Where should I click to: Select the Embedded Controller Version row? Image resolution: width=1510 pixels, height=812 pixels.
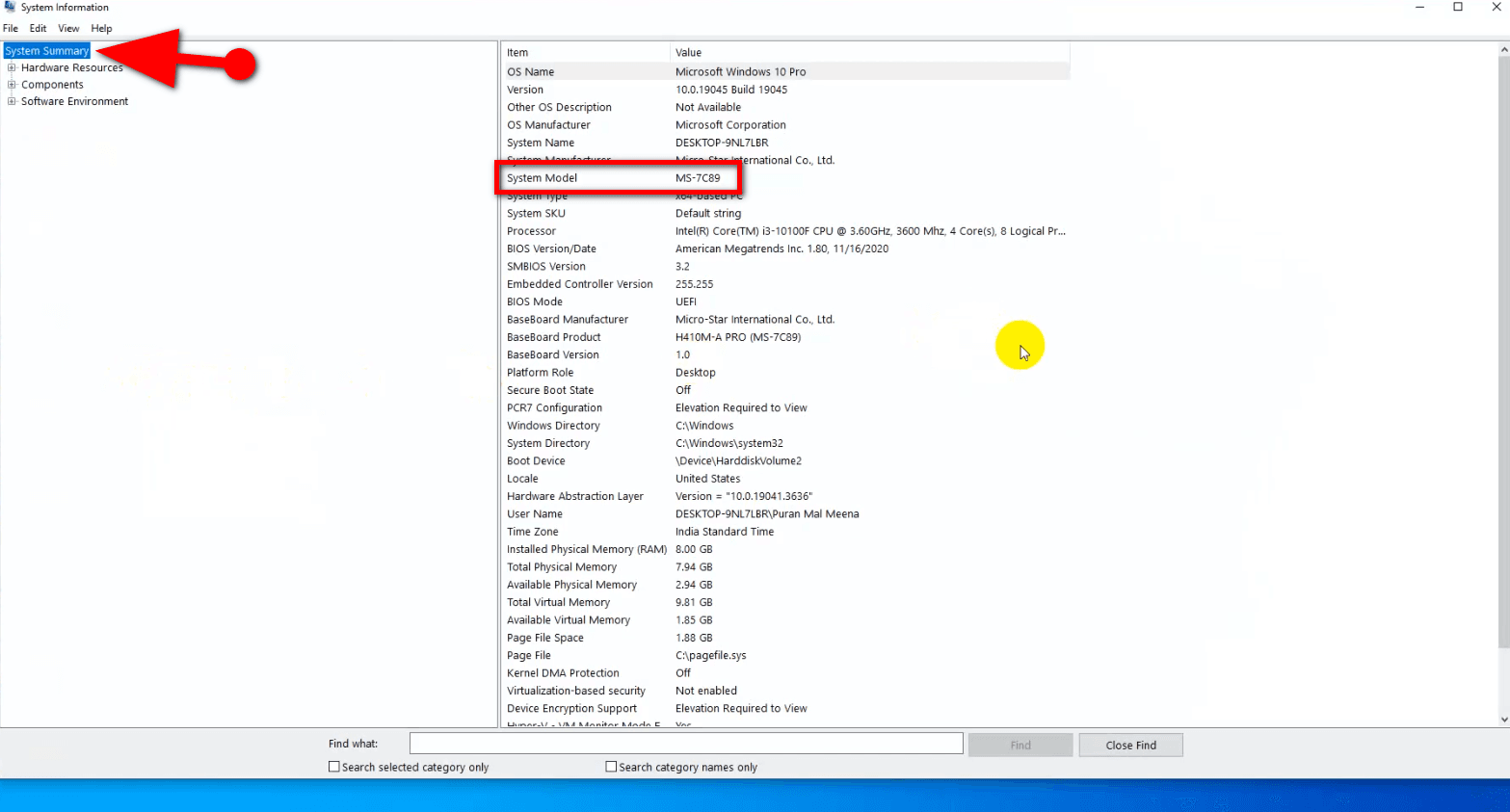(x=785, y=284)
